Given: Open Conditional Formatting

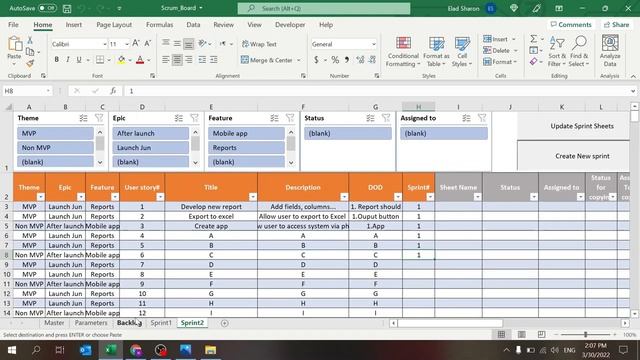Looking at the screenshot, I should click(403, 52).
